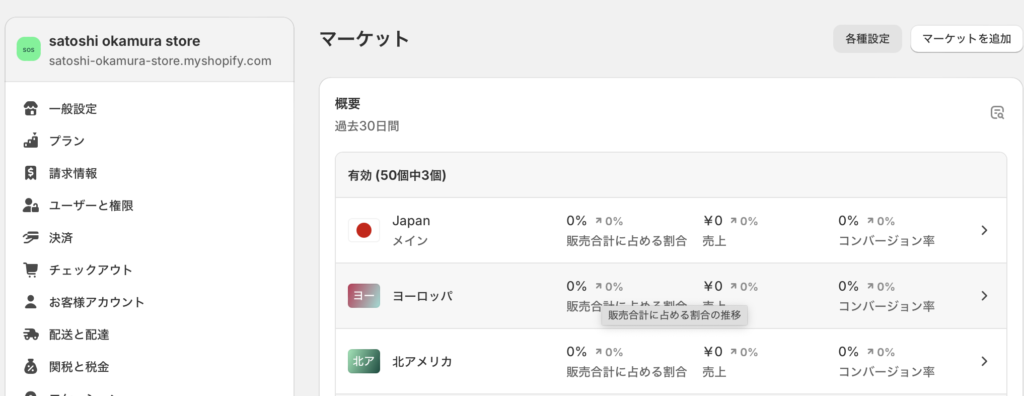Select the 配送と配達 truck icon

pos(30,335)
